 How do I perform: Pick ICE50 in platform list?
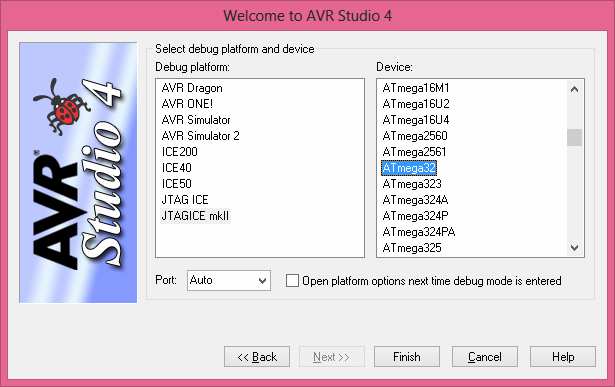coord(176,184)
